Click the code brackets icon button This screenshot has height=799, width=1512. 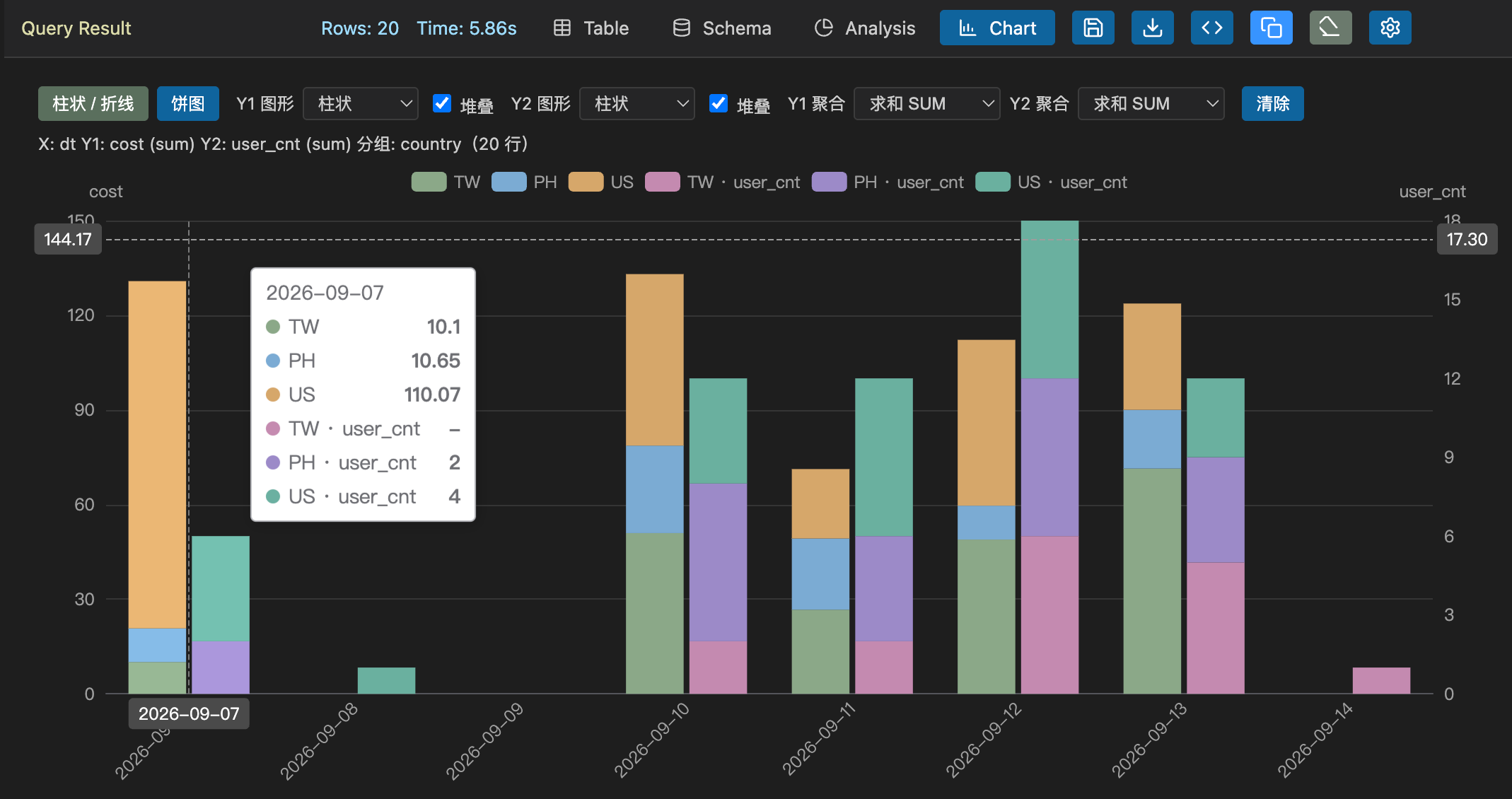coord(1211,28)
